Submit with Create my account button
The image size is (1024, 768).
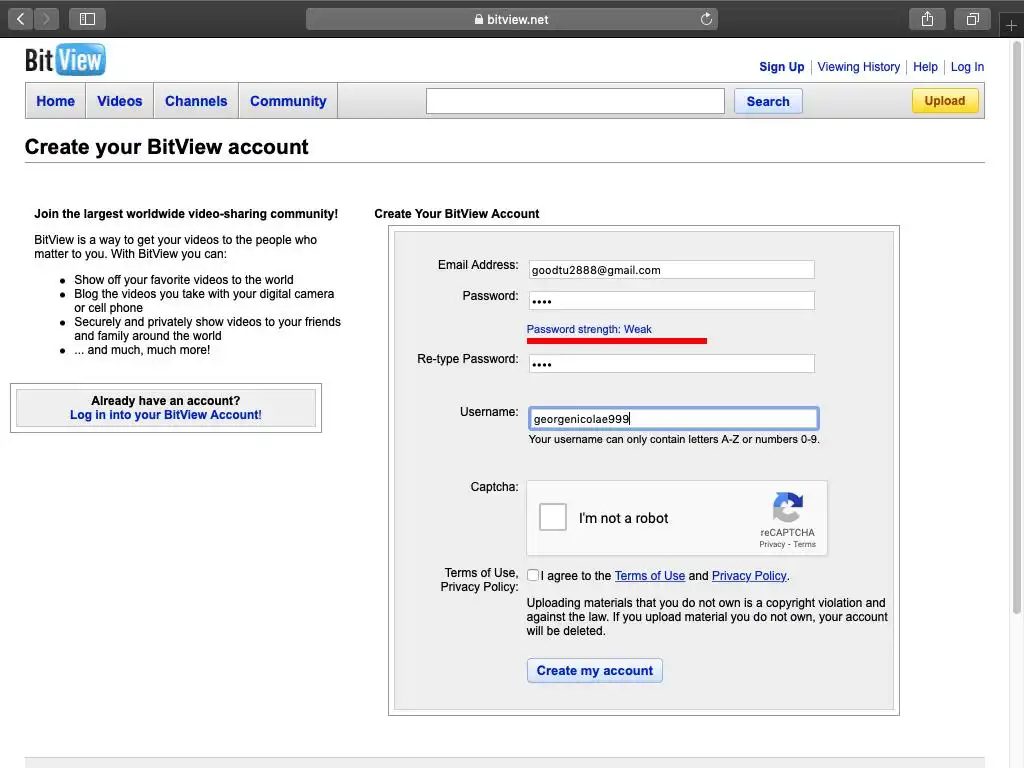click(x=594, y=671)
